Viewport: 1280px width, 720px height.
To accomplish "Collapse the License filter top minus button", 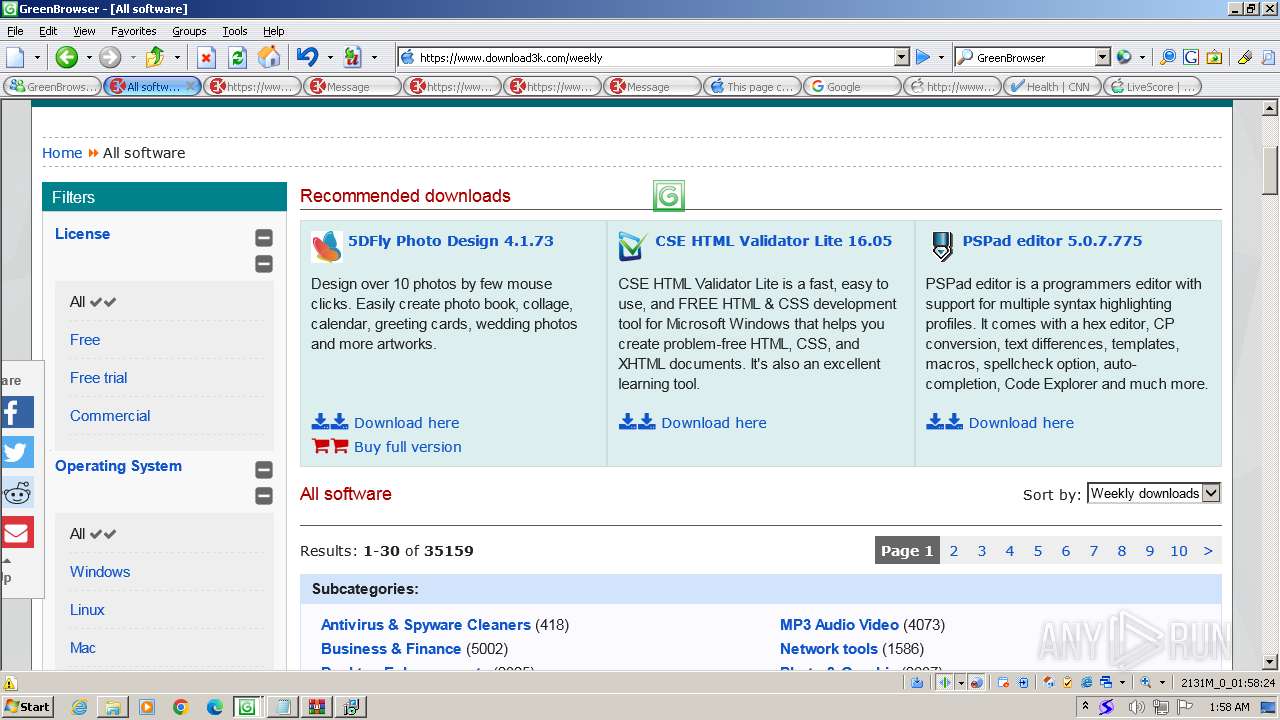I will pyautogui.click(x=264, y=238).
